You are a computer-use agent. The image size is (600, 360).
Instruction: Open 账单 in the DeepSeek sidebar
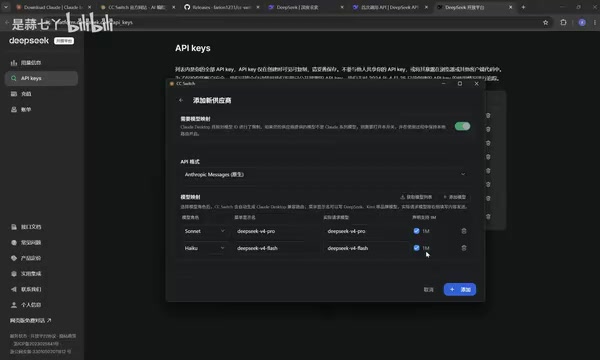41,109
